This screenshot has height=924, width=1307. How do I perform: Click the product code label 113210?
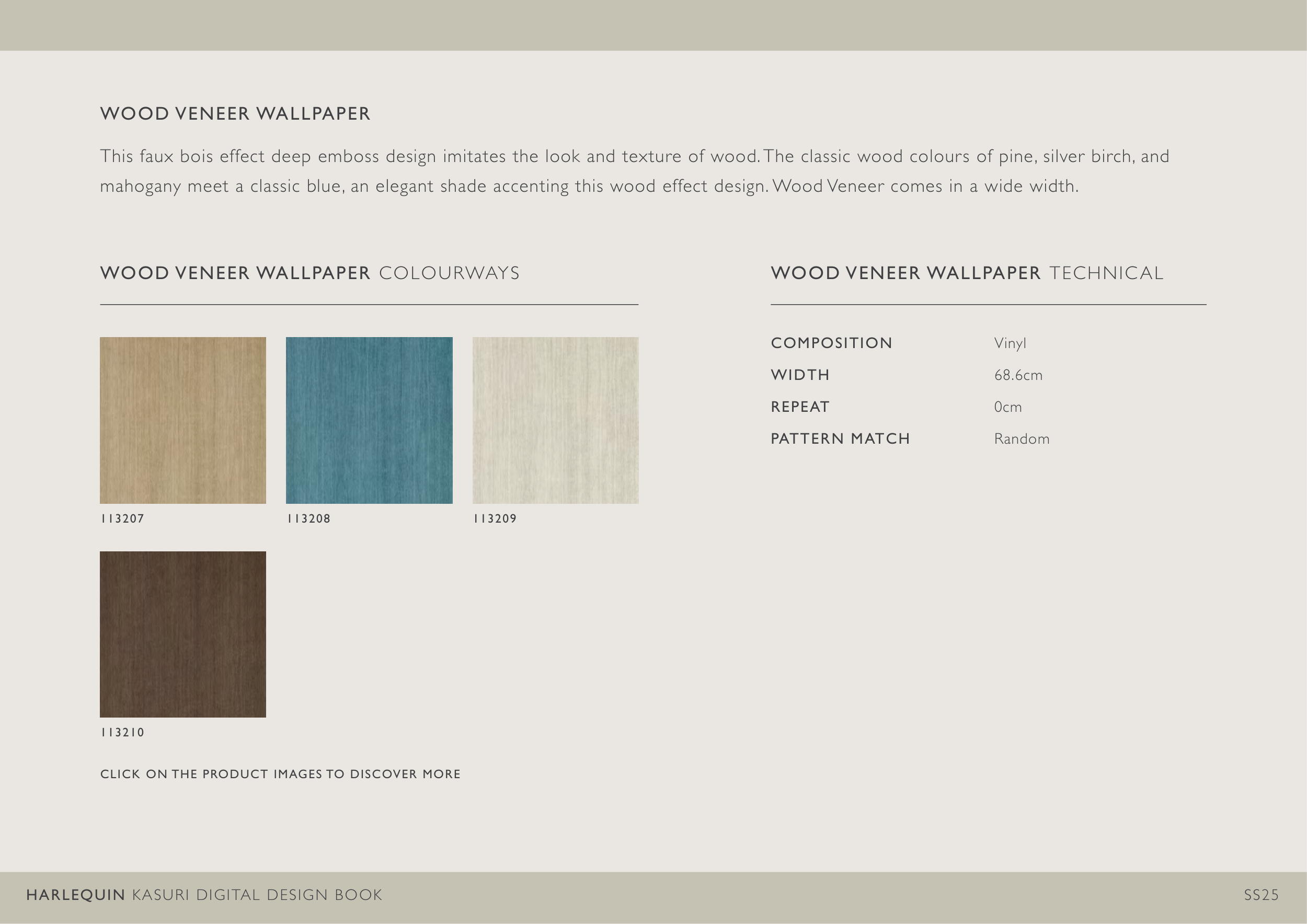(x=122, y=732)
